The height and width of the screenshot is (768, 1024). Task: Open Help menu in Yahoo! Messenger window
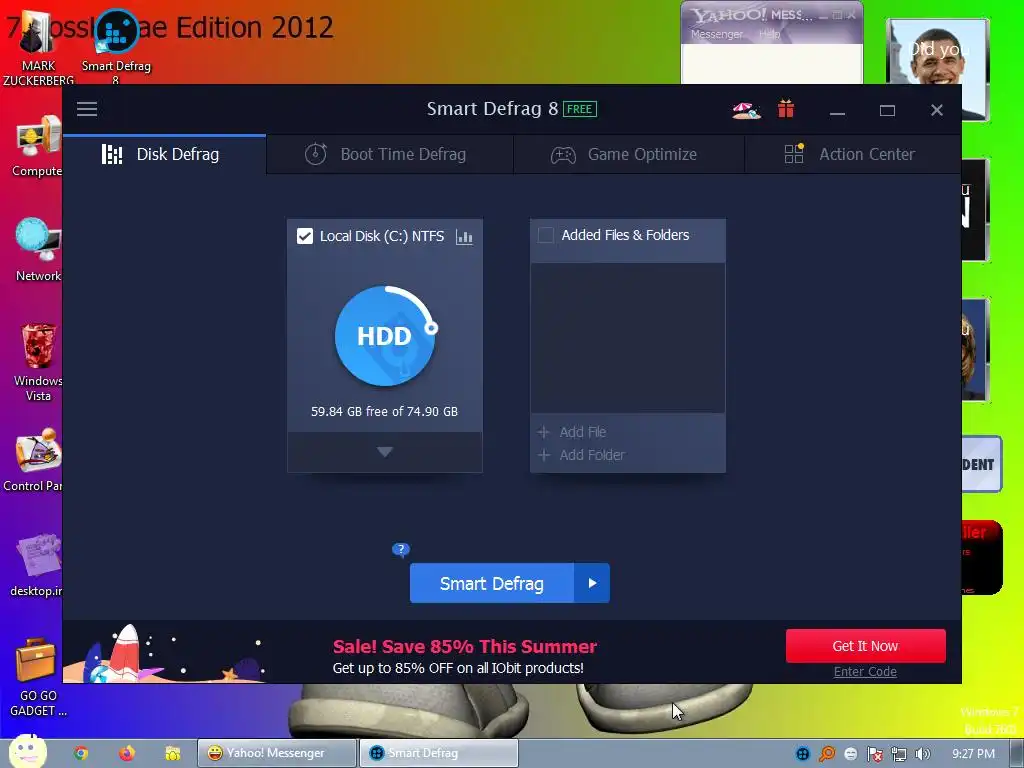769,34
